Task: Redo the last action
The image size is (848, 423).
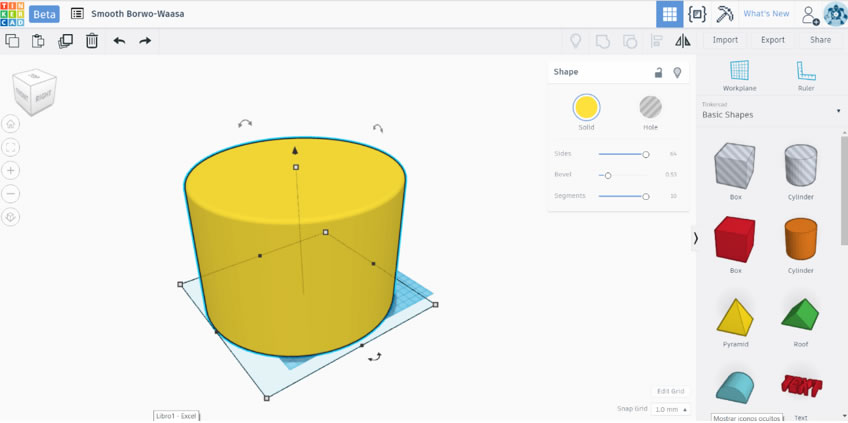Action: (145, 41)
